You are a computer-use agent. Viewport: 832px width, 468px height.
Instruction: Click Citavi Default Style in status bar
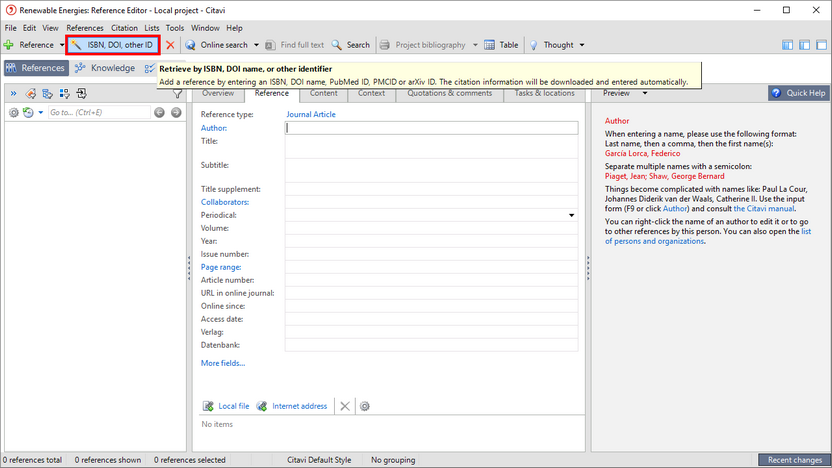pyautogui.click(x=319, y=460)
